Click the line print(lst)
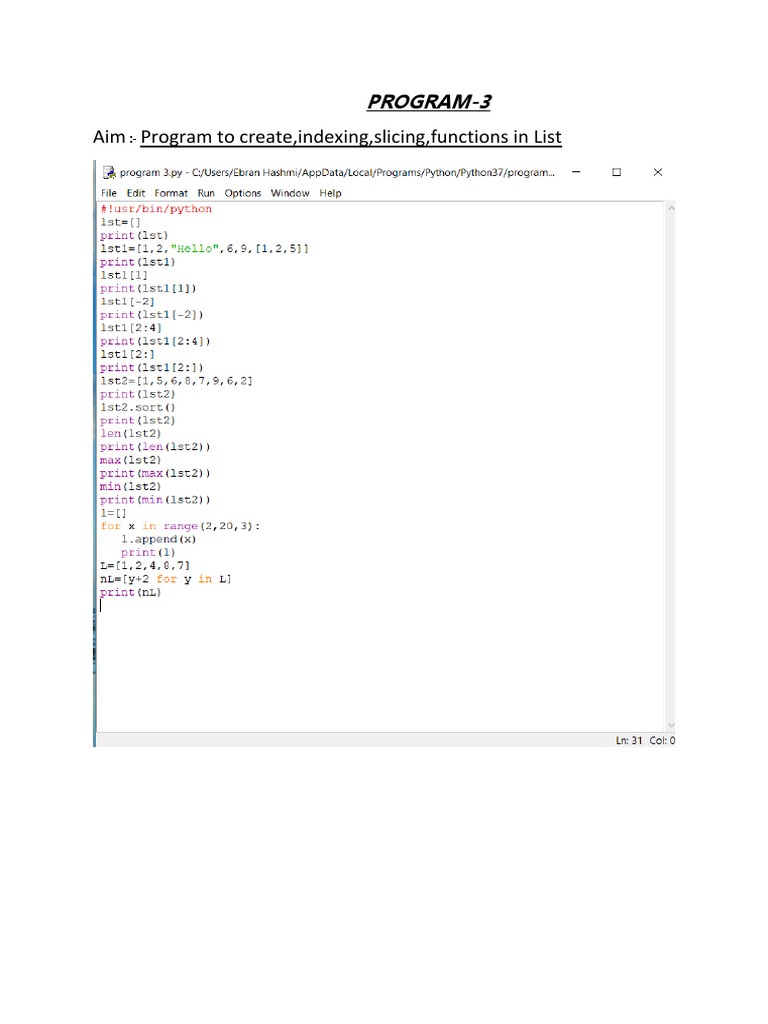Image resolution: width=768 pixels, height=1024 pixels. [134, 235]
